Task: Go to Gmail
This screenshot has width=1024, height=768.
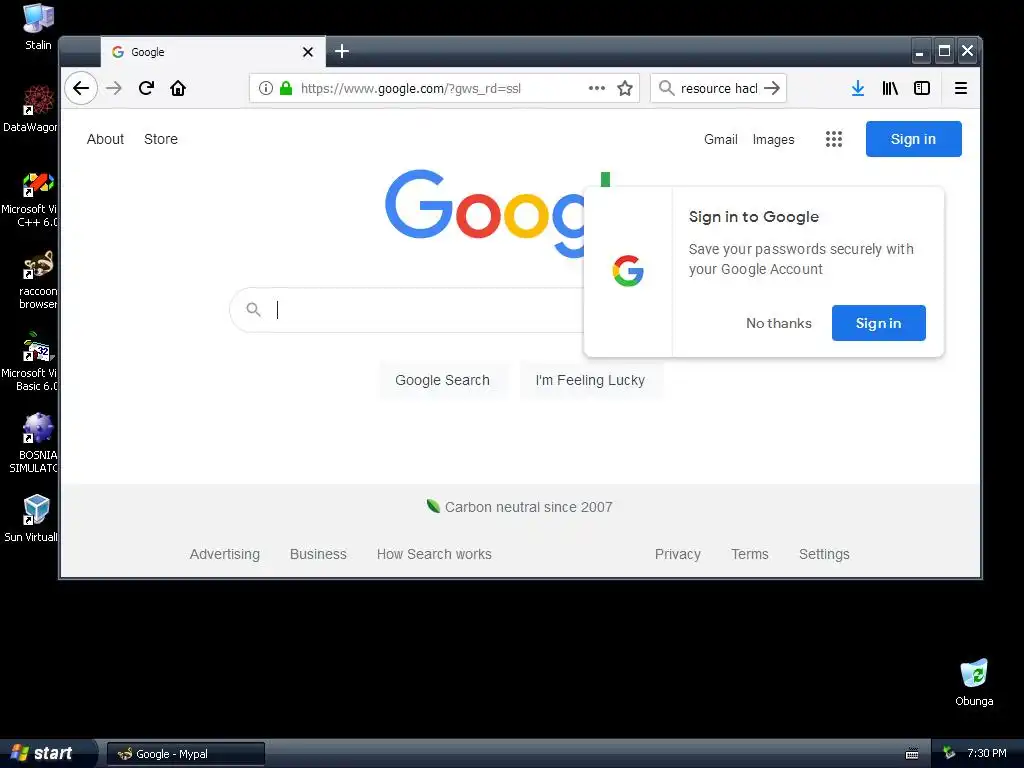Action: coord(720,139)
